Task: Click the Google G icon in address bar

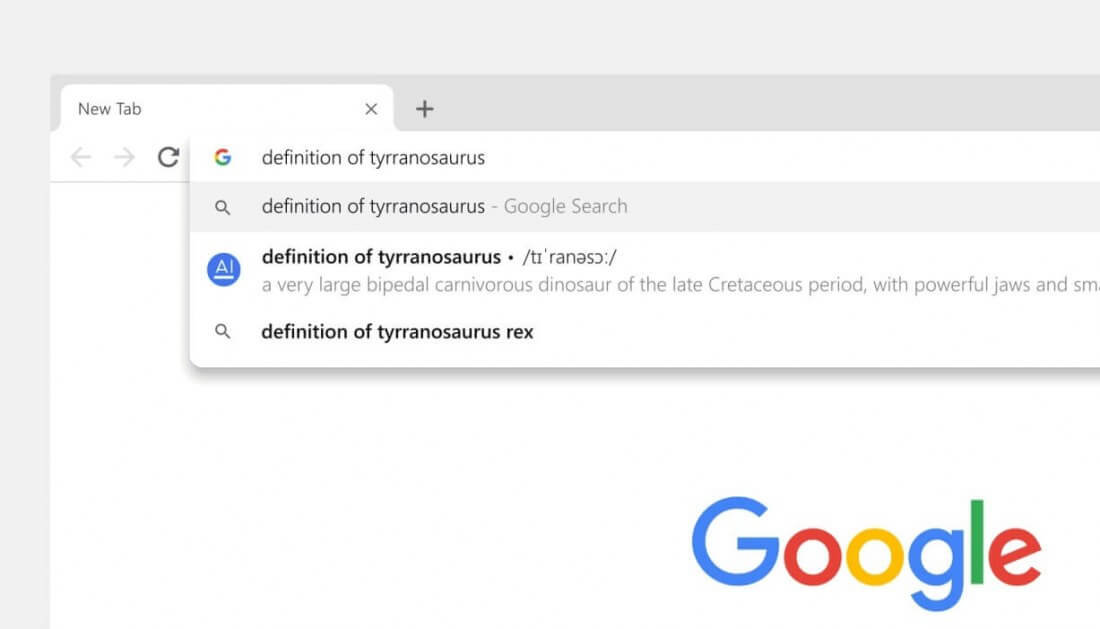Action: (x=222, y=157)
